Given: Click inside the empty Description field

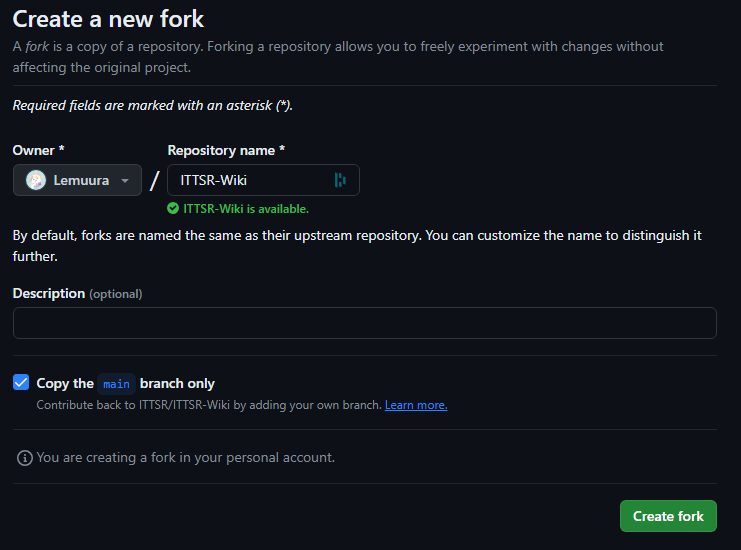Looking at the screenshot, I should coord(365,323).
